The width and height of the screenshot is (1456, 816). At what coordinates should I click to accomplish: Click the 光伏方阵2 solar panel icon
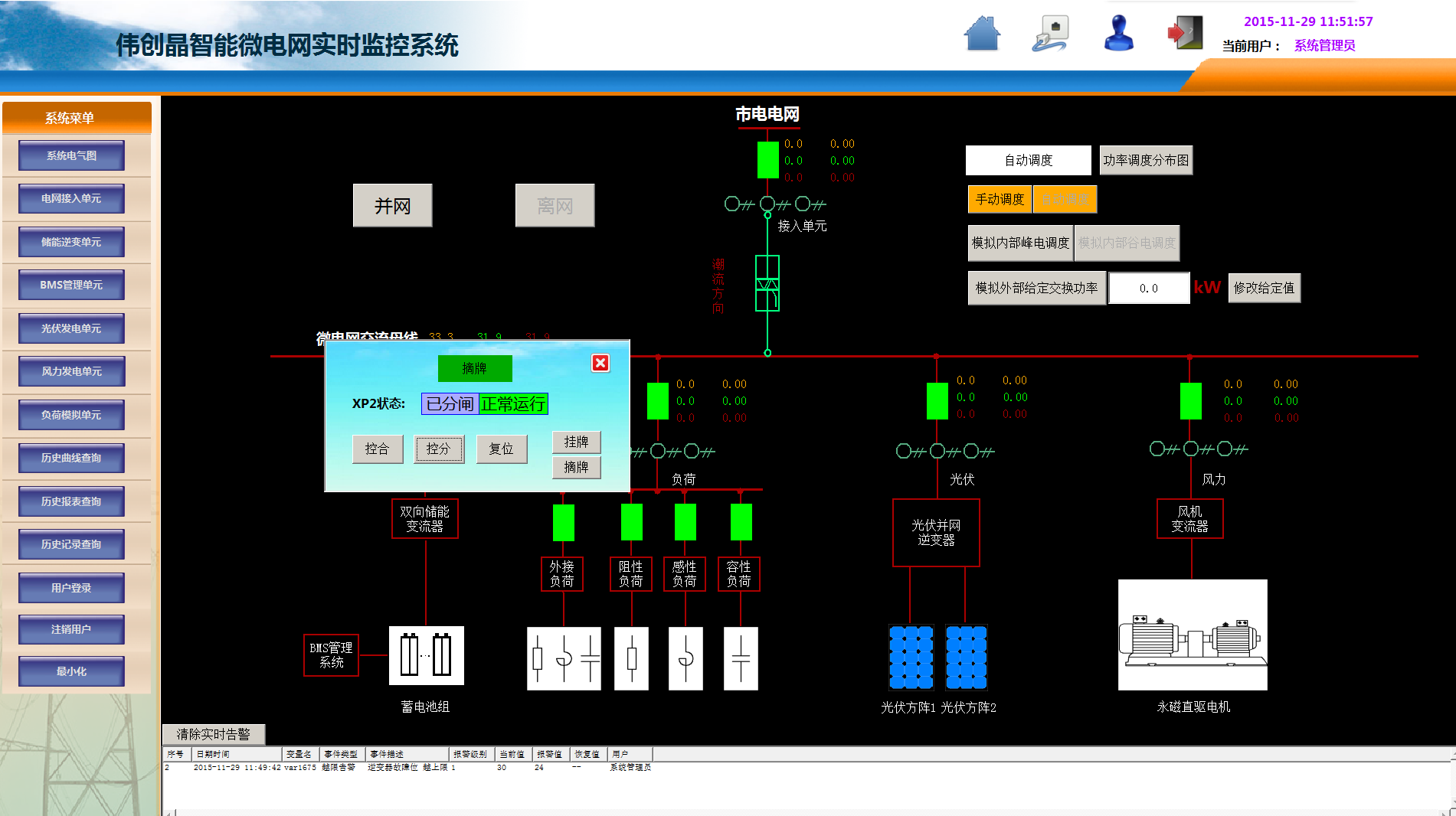[x=967, y=658]
